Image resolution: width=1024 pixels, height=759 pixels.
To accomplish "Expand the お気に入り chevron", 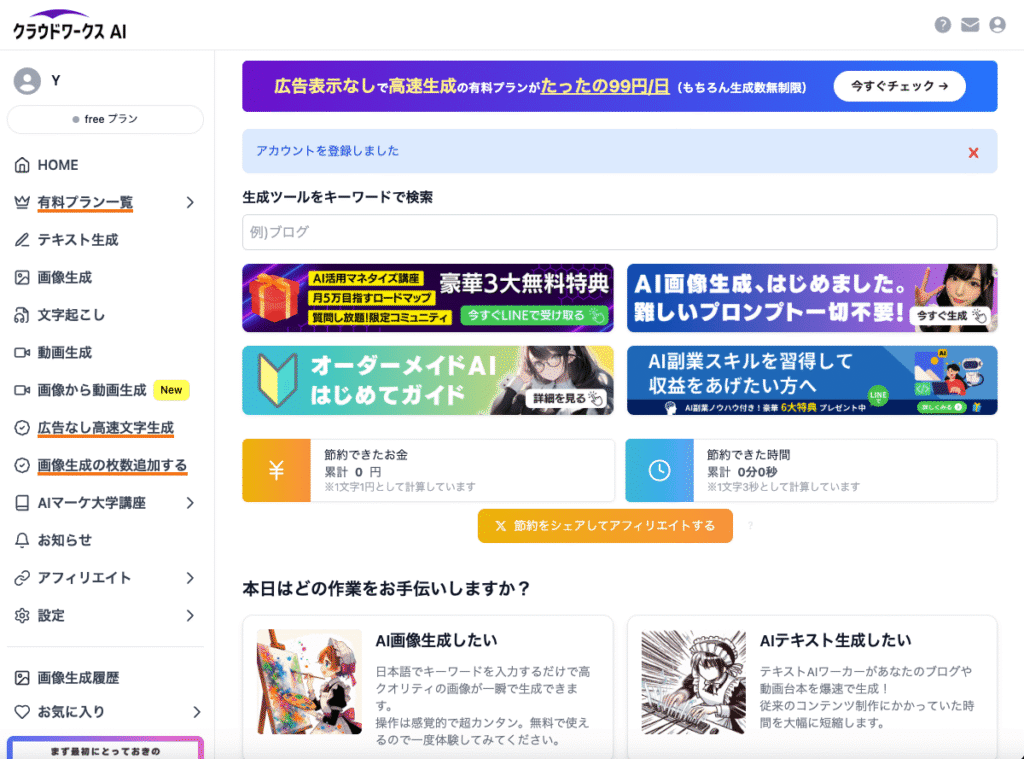I will (x=197, y=712).
